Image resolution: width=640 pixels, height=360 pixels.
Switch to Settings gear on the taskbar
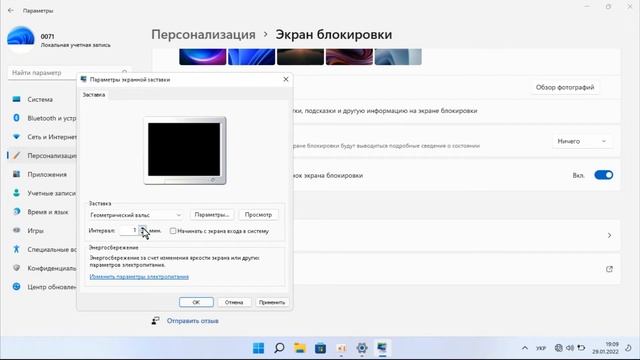[362, 348]
